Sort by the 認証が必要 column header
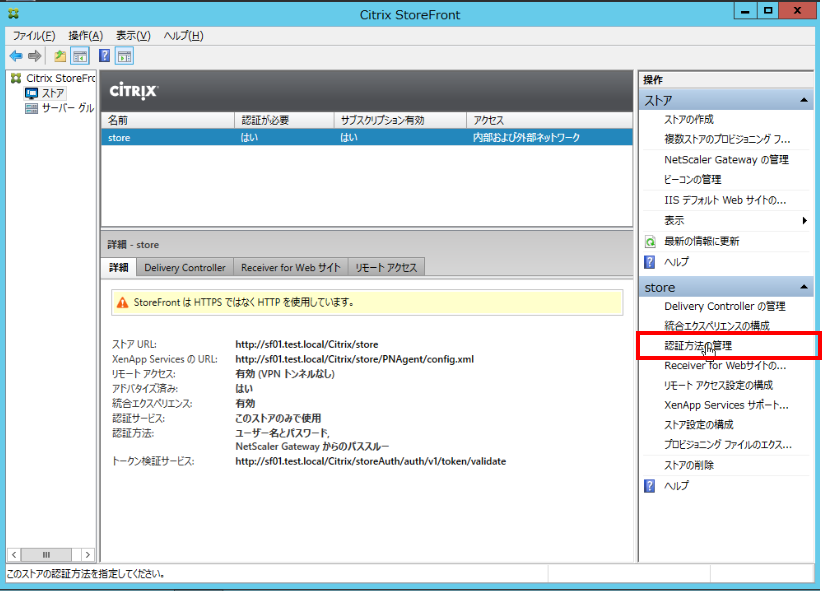Image resolution: width=822 pixels, height=591 pixels. [x=284, y=120]
